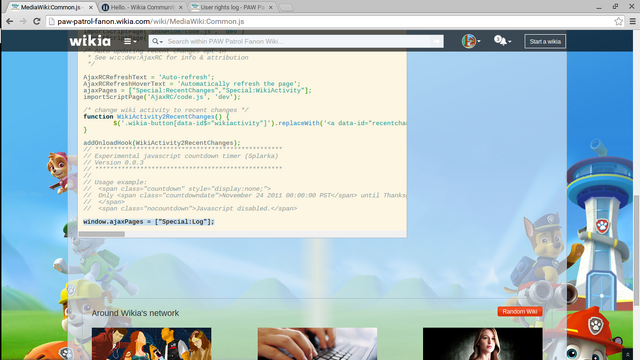The image size is (640, 360).
Task: Open the search scope magnifier dropdown
Action: click(157, 41)
